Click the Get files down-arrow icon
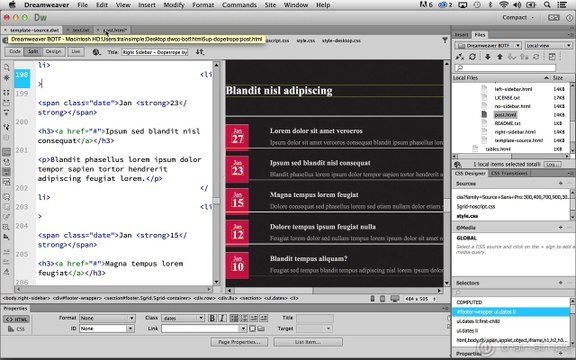Viewport: 576px width, 360px height. coord(487,57)
